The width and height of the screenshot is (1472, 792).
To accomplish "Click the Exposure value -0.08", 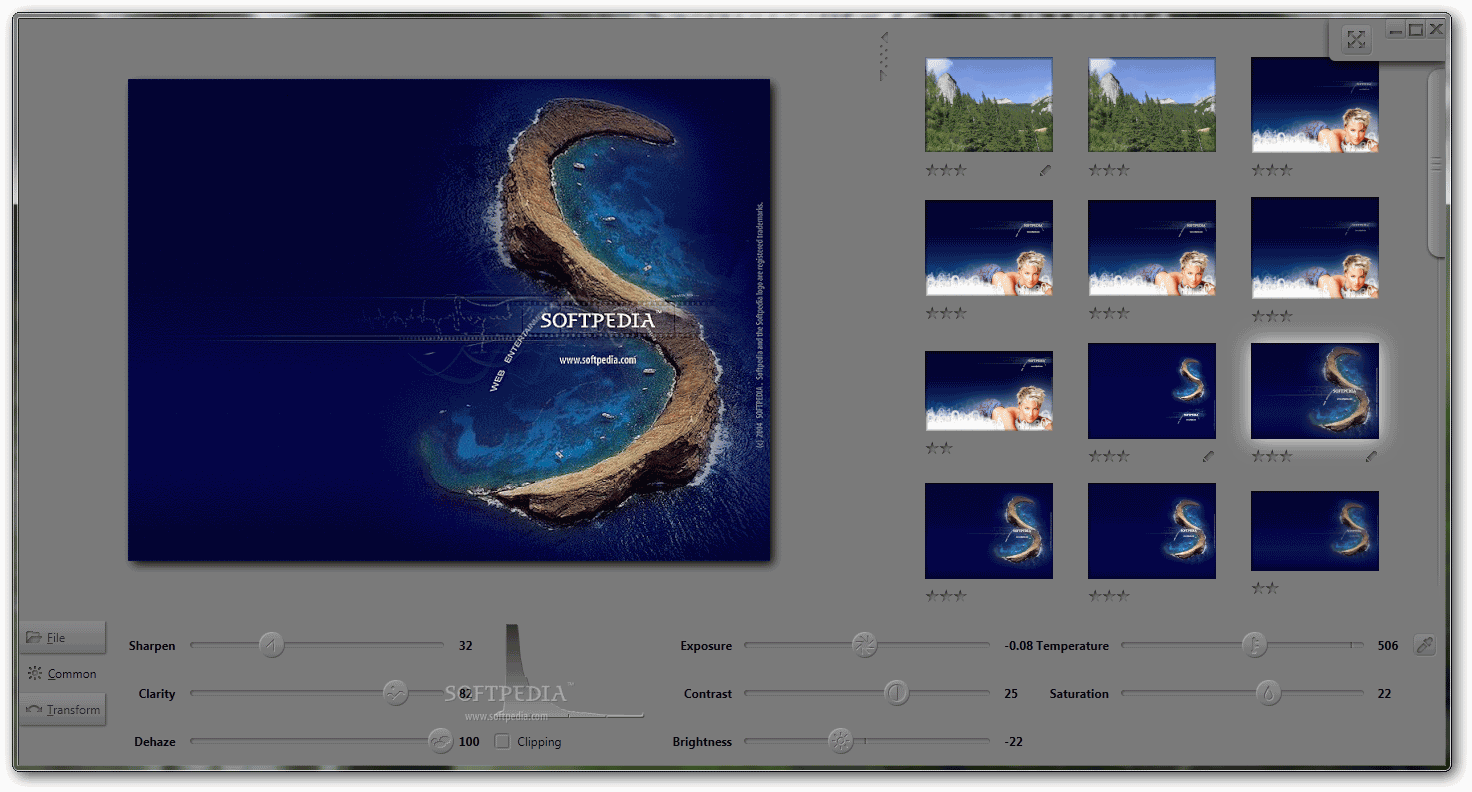I will click(x=1019, y=646).
